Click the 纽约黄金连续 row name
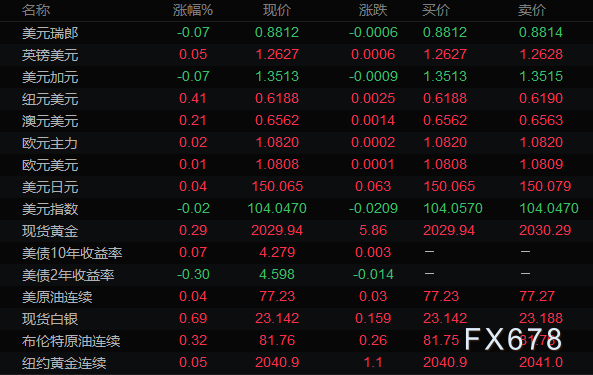Image resolution: width=593 pixels, height=375 pixels. (64, 363)
